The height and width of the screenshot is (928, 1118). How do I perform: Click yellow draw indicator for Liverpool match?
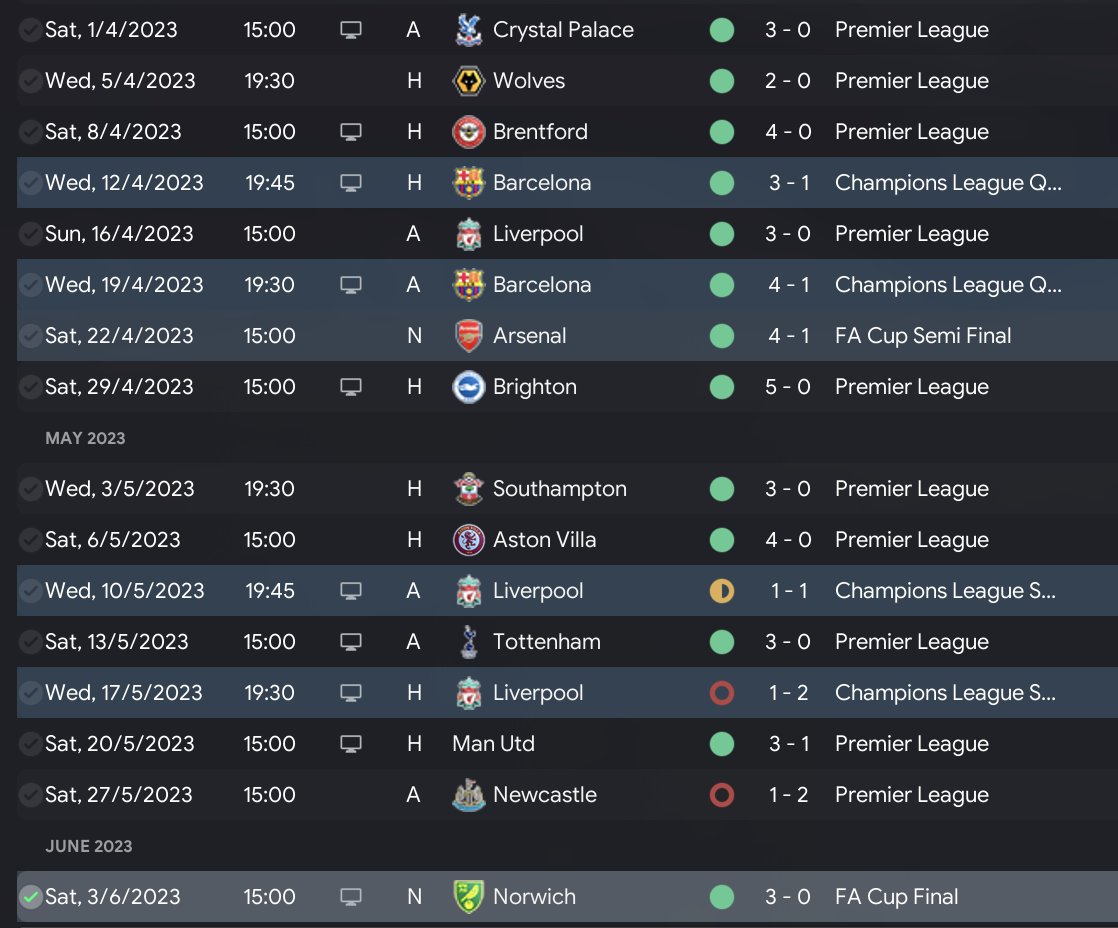721,591
